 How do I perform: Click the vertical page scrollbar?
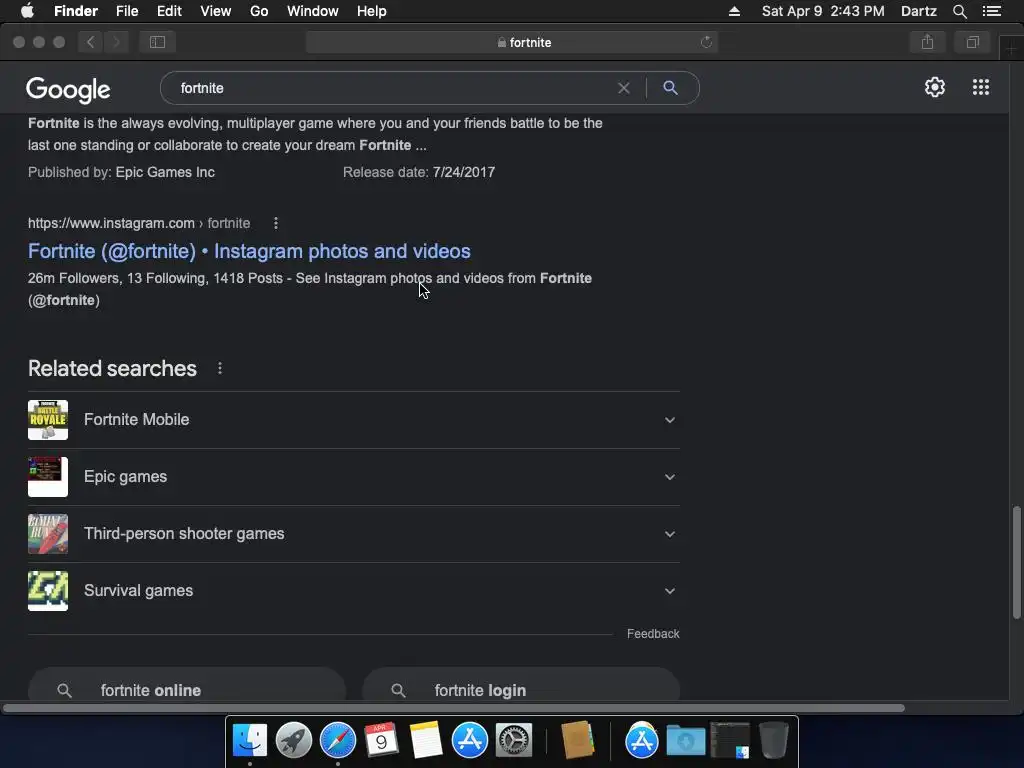click(1016, 562)
